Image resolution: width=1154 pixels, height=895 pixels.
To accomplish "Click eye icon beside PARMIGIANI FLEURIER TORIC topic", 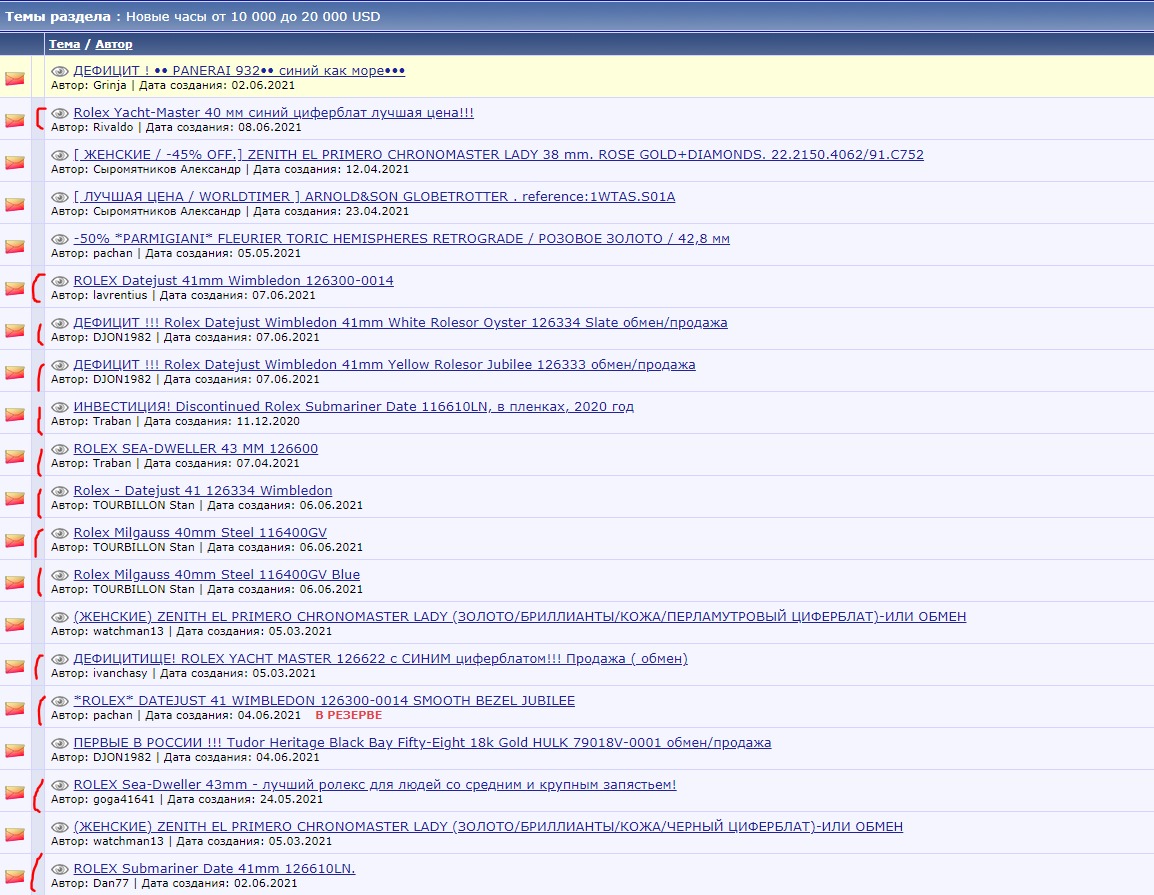I will pos(60,239).
